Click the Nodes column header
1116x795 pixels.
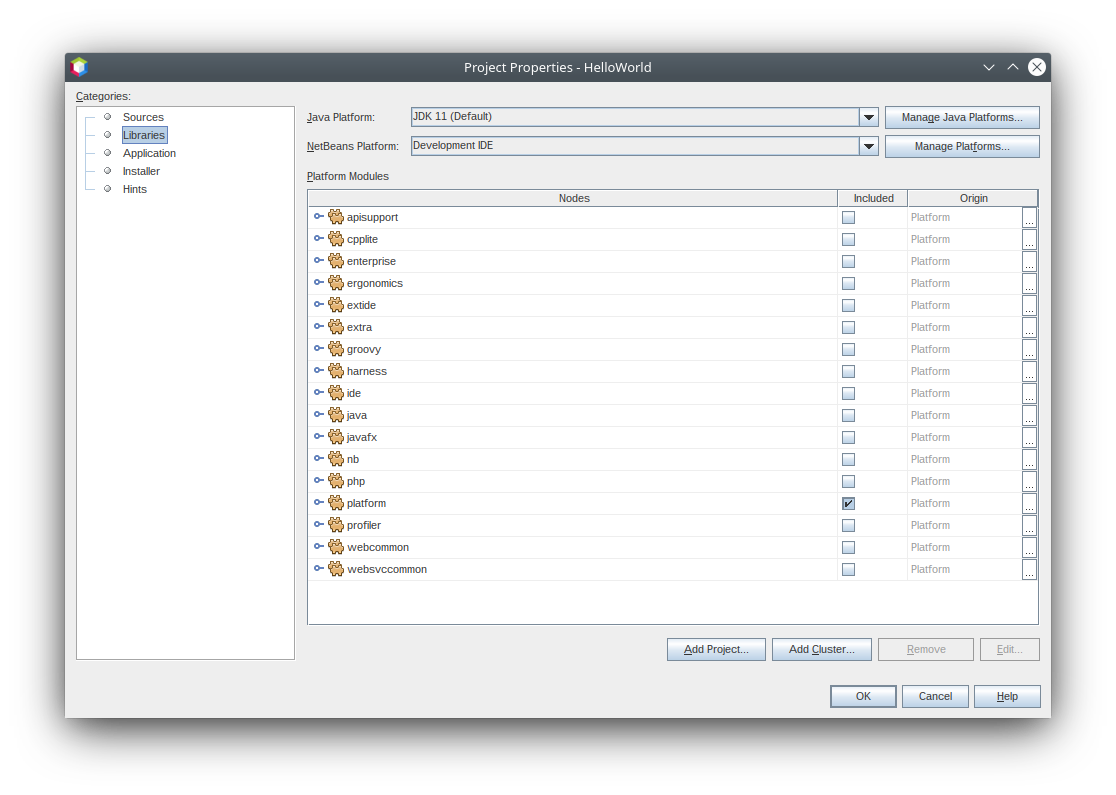573,198
